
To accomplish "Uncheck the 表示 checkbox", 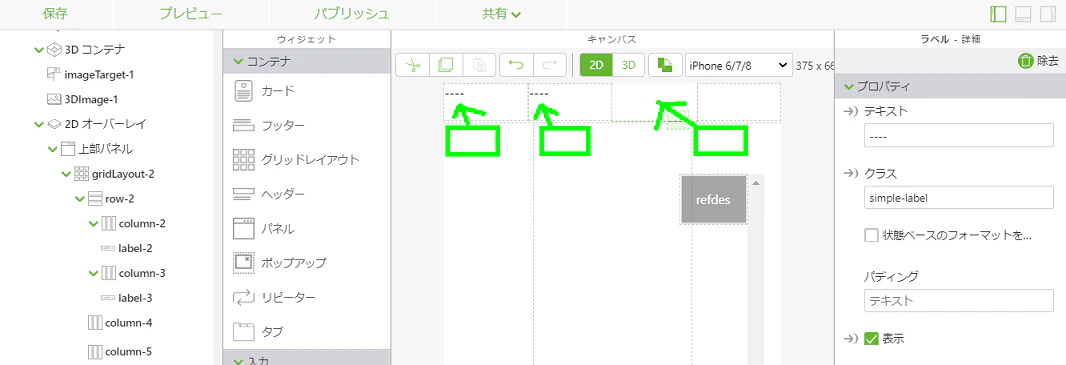I will (871, 338).
